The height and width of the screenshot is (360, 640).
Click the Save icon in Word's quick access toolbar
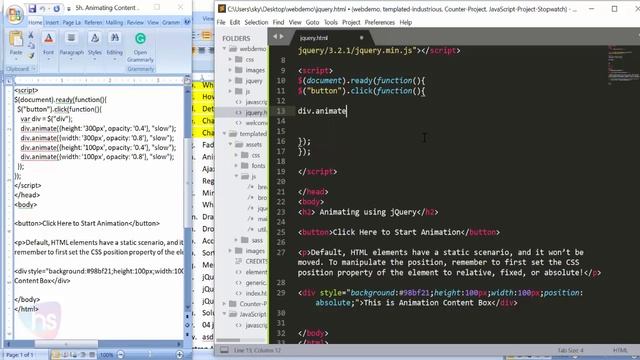point(32,8)
